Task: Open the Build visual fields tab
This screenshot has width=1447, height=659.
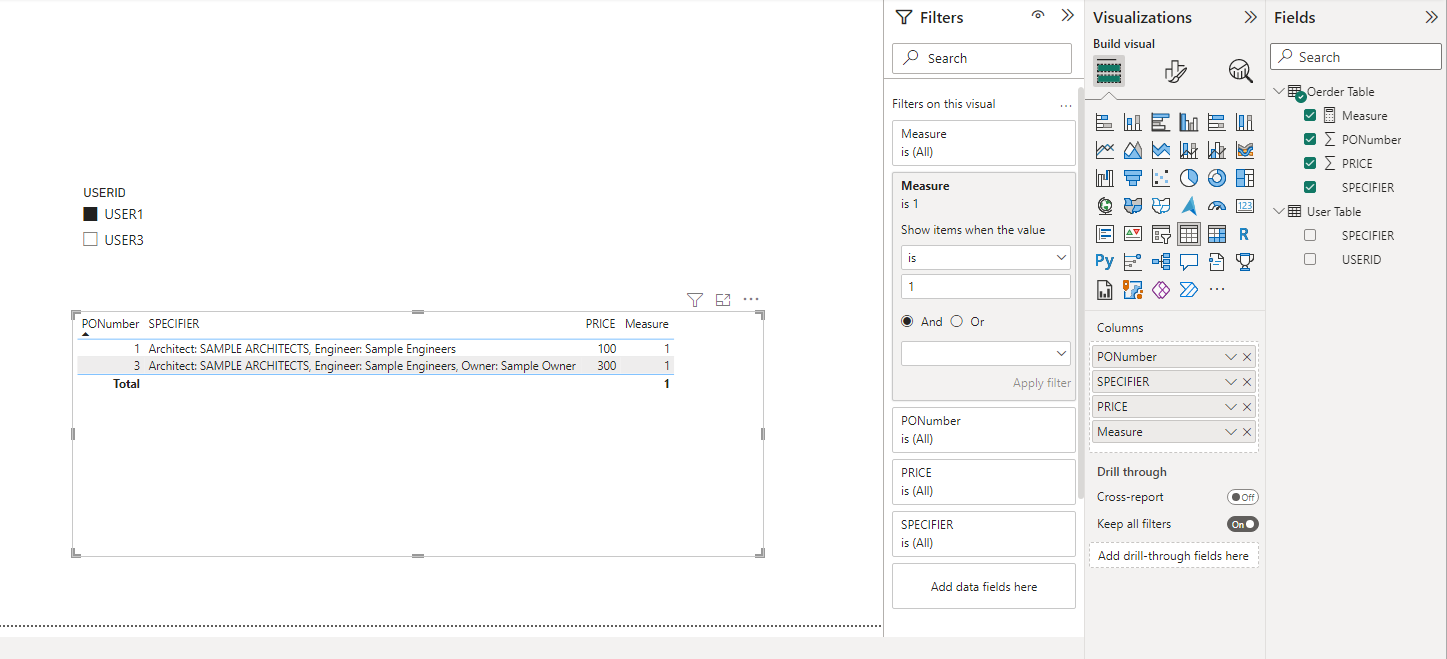Action: click(1109, 71)
